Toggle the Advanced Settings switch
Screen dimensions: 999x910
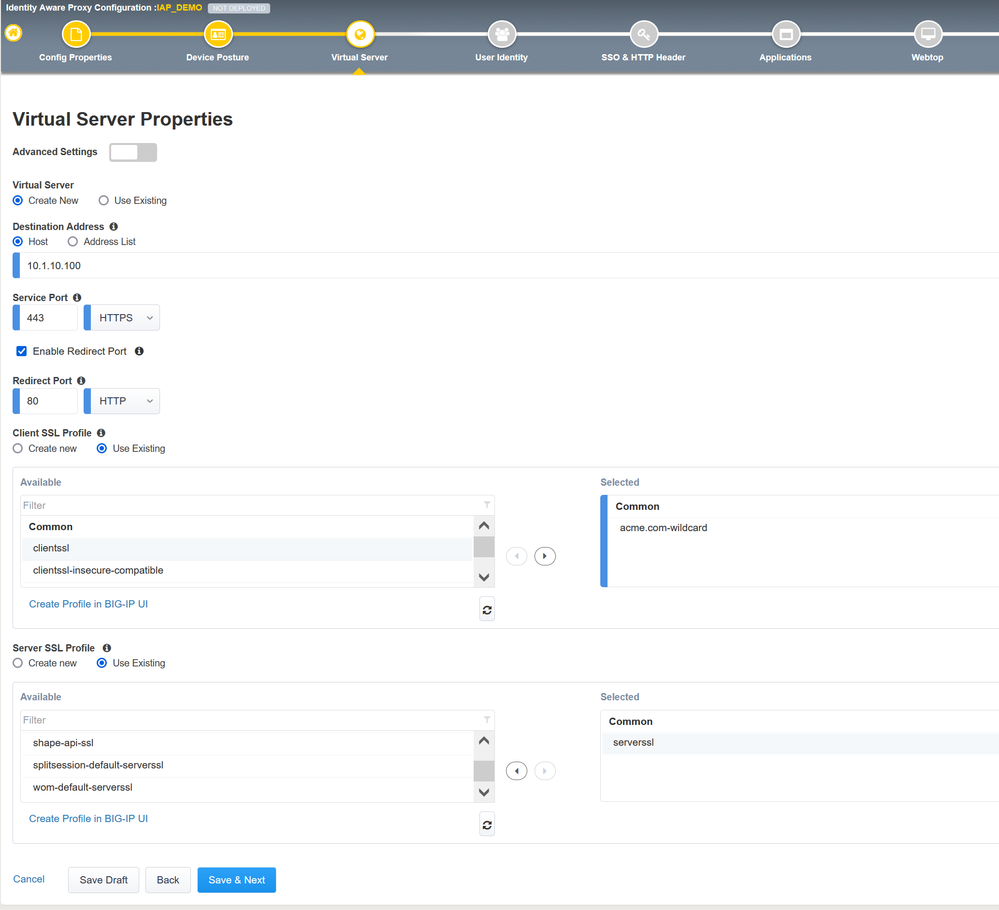pyautogui.click(x=133, y=152)
